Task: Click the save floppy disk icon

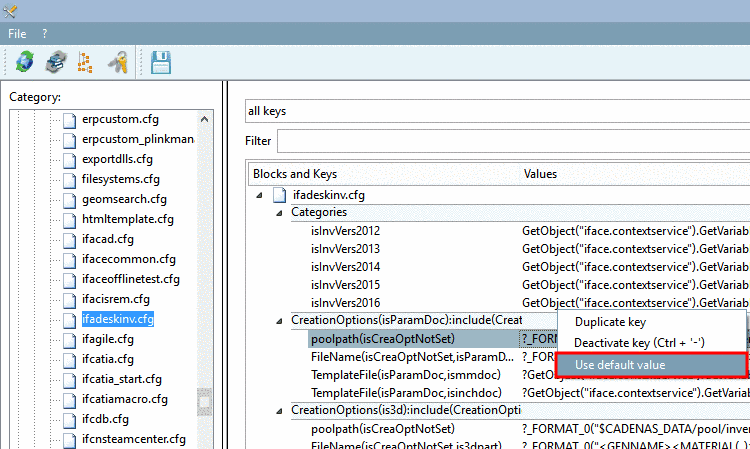Action: (x=161, y=62)
